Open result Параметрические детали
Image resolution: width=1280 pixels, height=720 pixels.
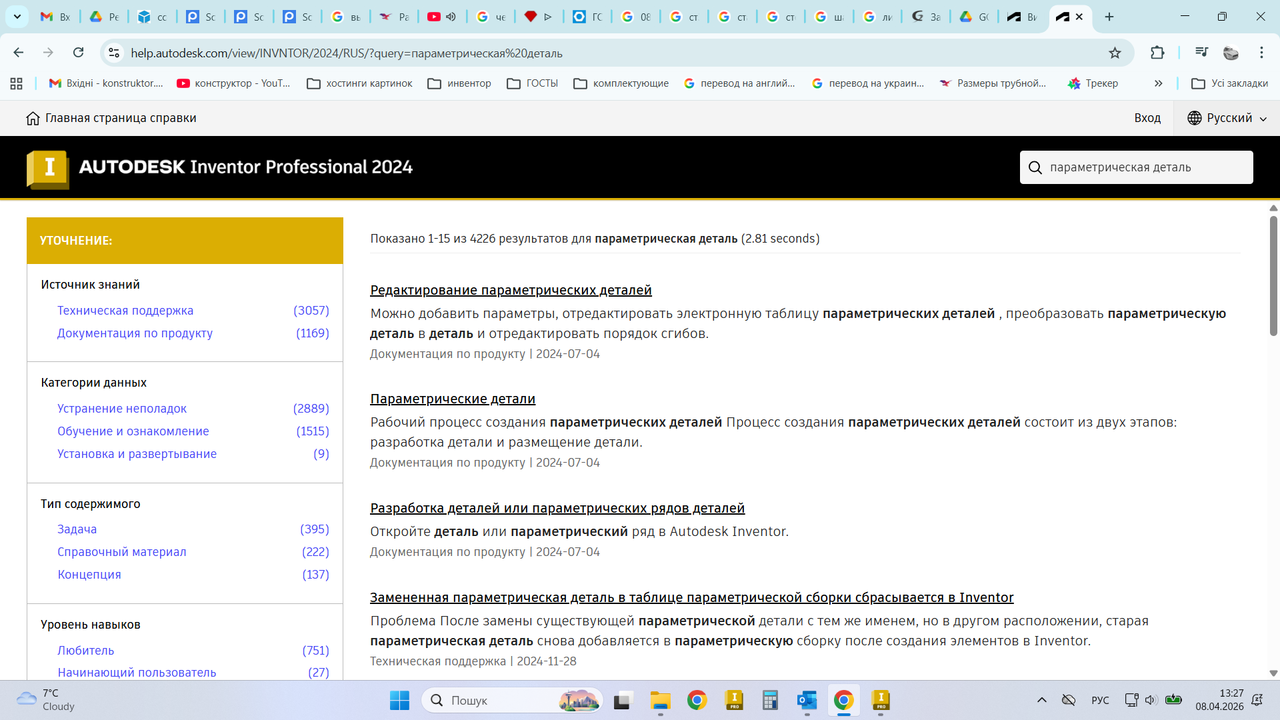453,399
